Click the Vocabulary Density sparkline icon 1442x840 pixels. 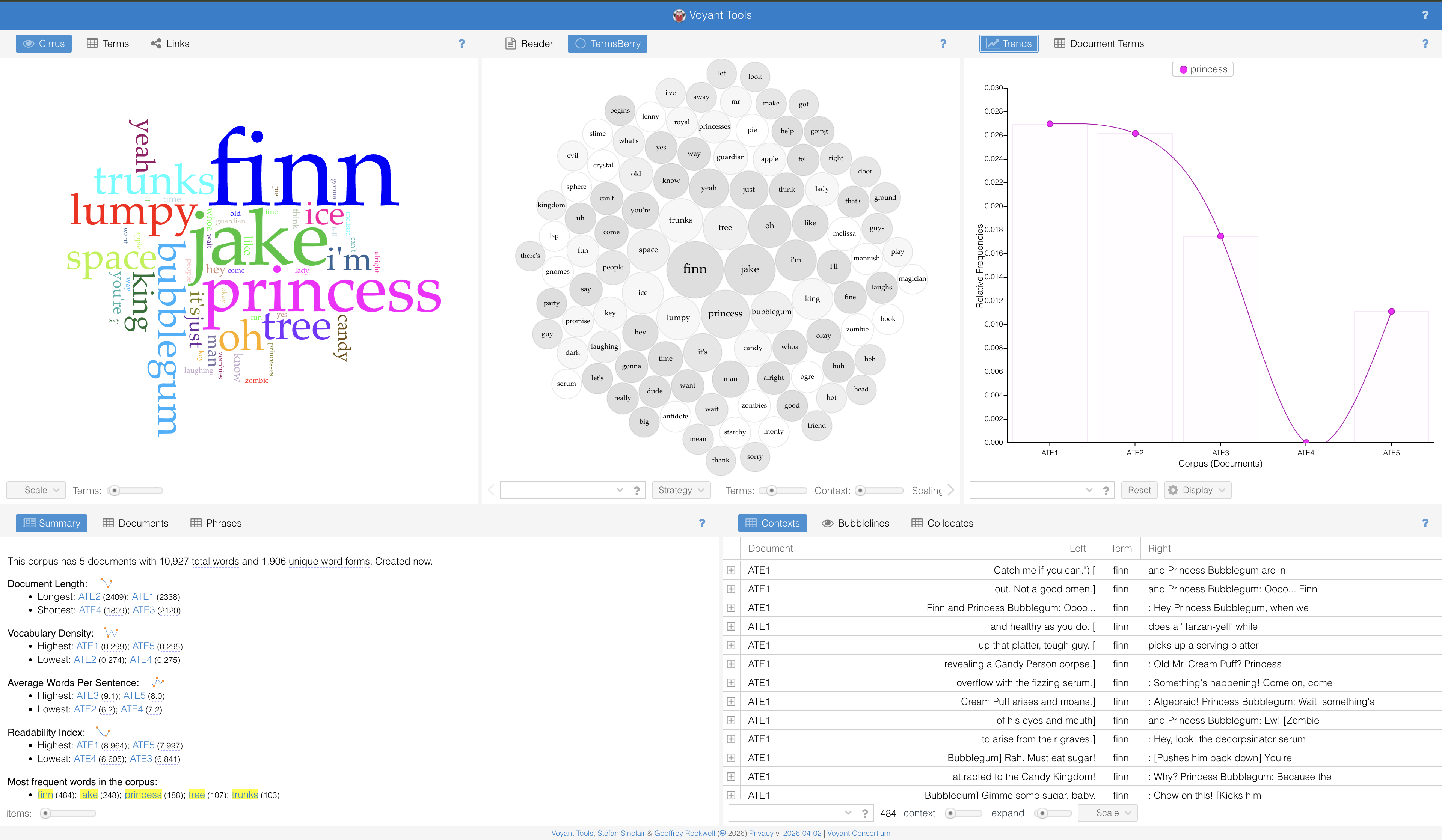tap(111, 632)
